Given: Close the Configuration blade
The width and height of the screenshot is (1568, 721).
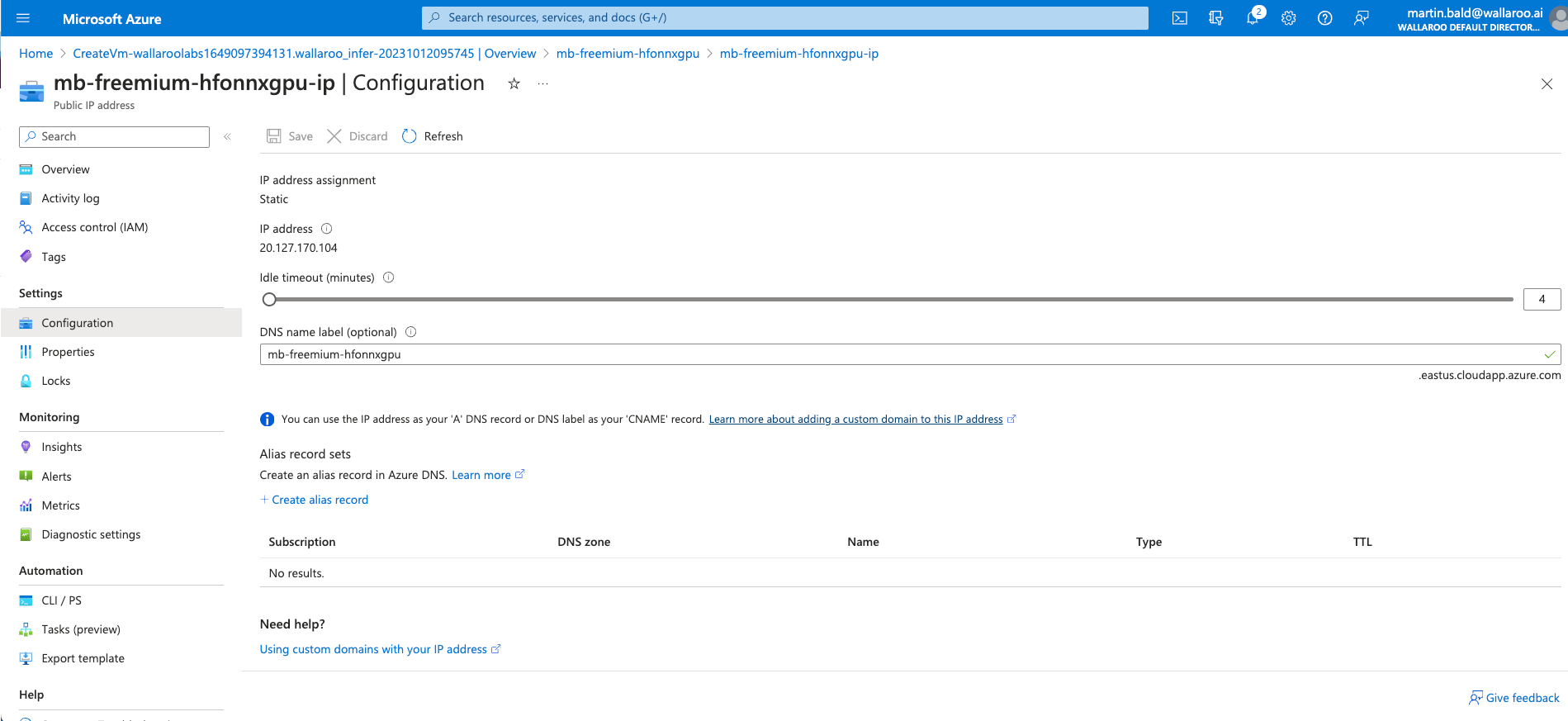Looking at the screenshot, I should pyautogui.click(x=1547, y=84).
